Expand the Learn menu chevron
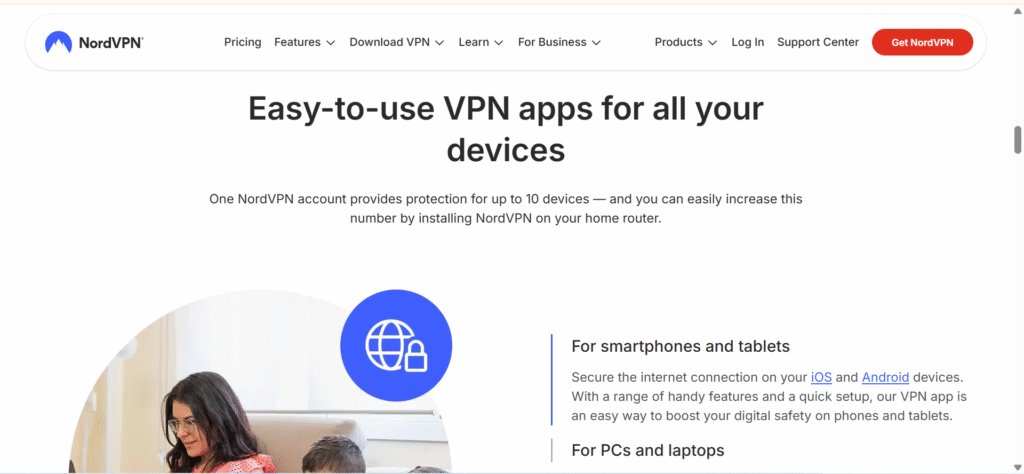 click(499, 43)
